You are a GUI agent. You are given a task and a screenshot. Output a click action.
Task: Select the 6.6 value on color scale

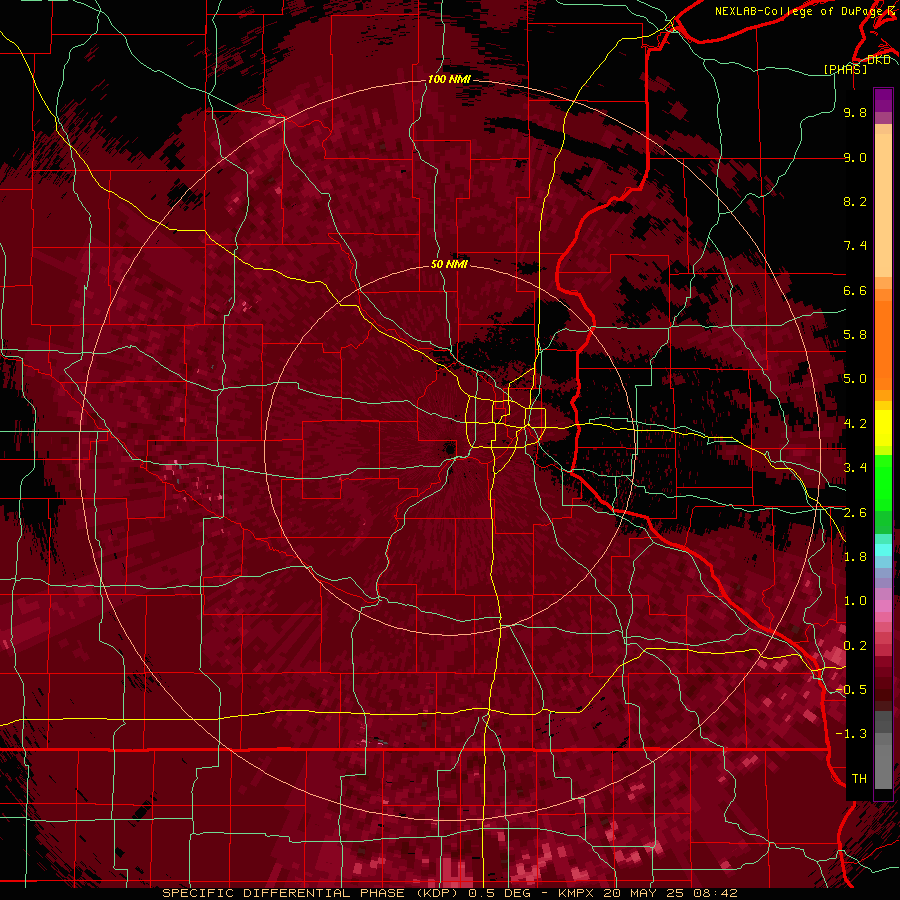coord(855,290)
